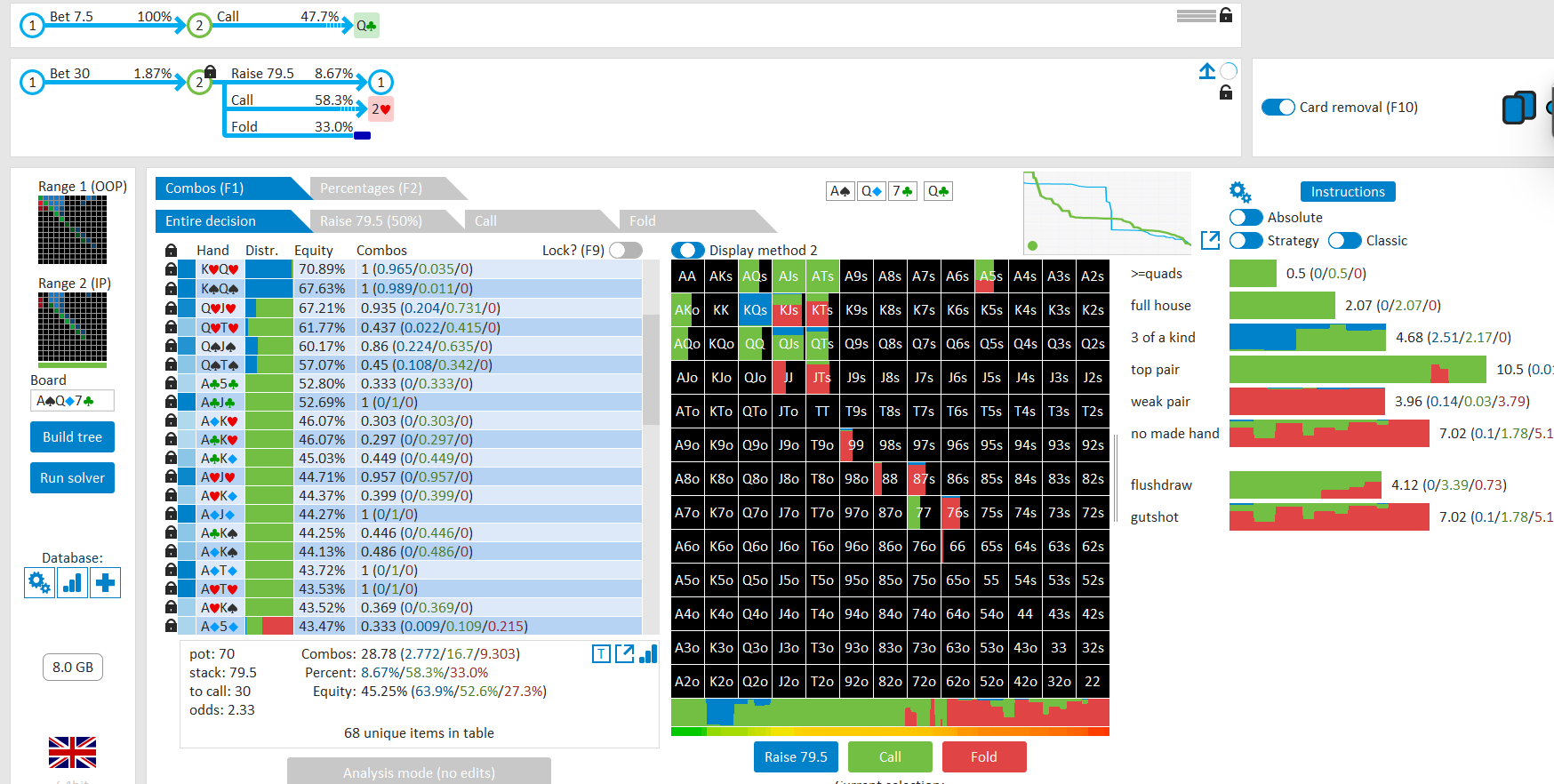Click the A♠ board card at top
Viewport: 1554px width, 784px height.
pos(840,191)
